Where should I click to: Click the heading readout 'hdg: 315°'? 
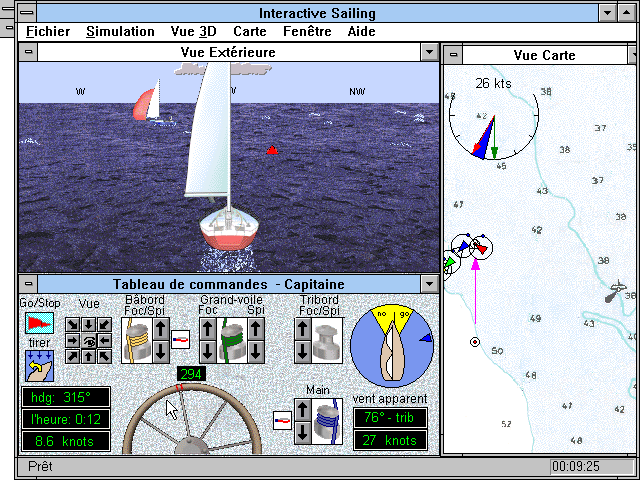tap(66, 397)
